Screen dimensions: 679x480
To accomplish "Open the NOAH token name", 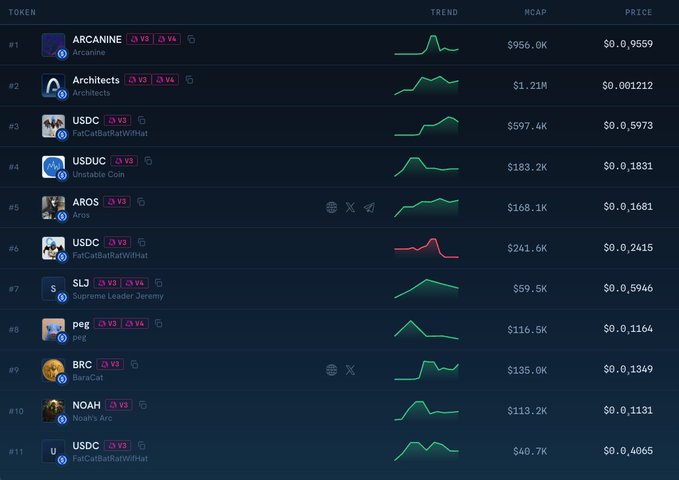I will [86, 405].
